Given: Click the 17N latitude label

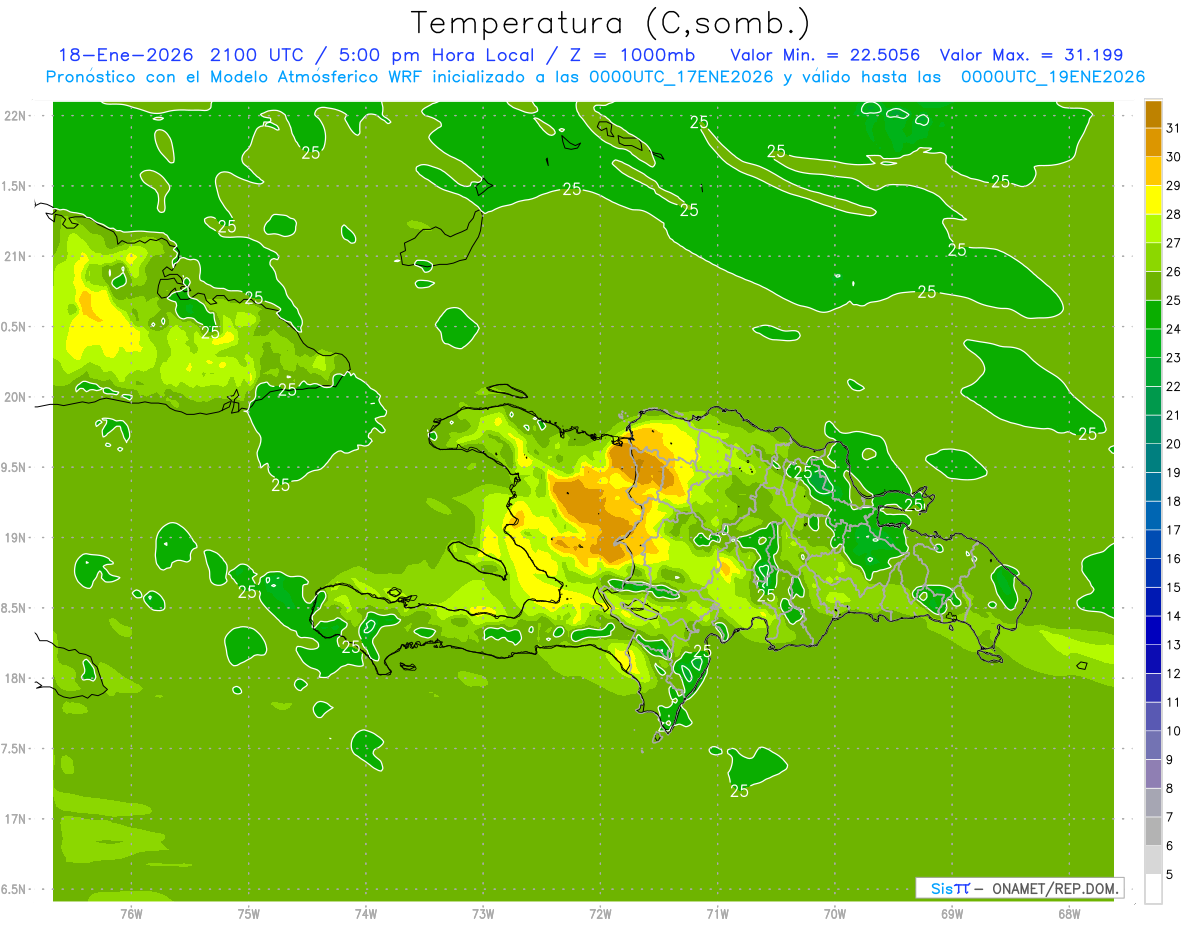Looking at the screenshot, I should click(x=16, y=819).
